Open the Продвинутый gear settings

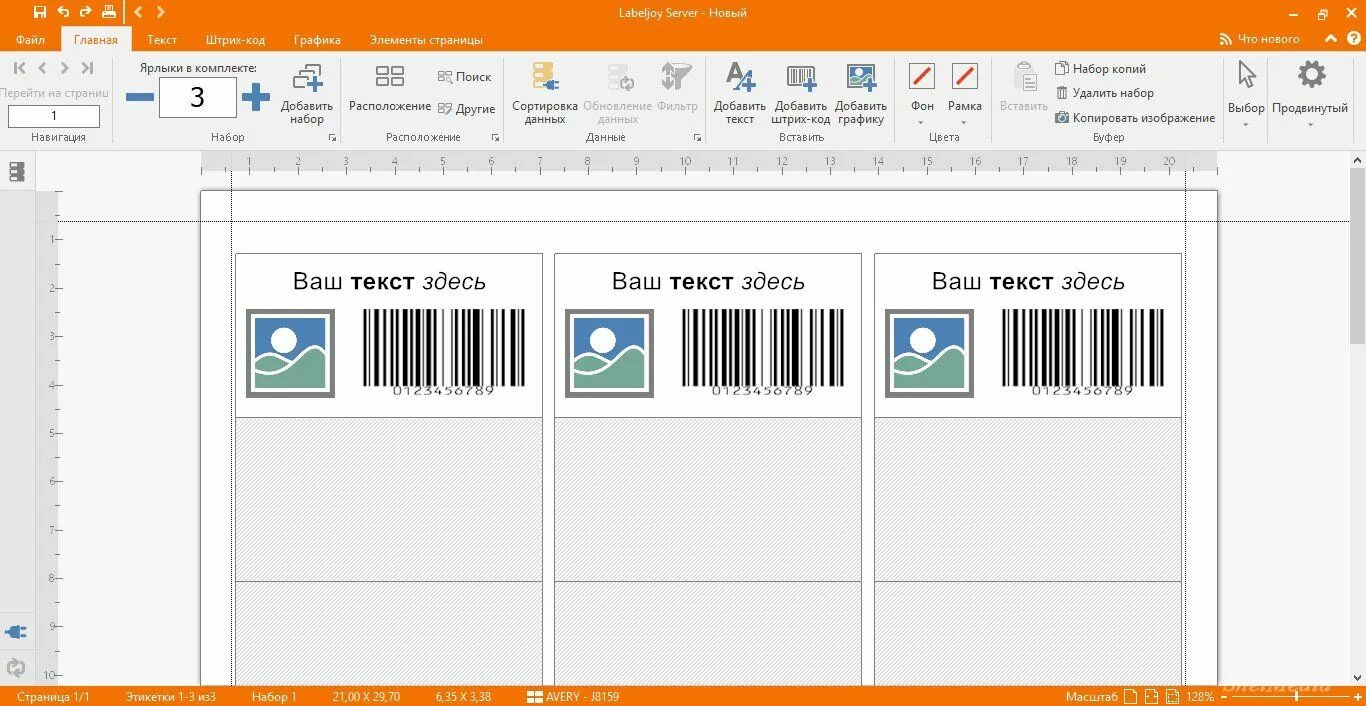click(x=1311, y=75)
